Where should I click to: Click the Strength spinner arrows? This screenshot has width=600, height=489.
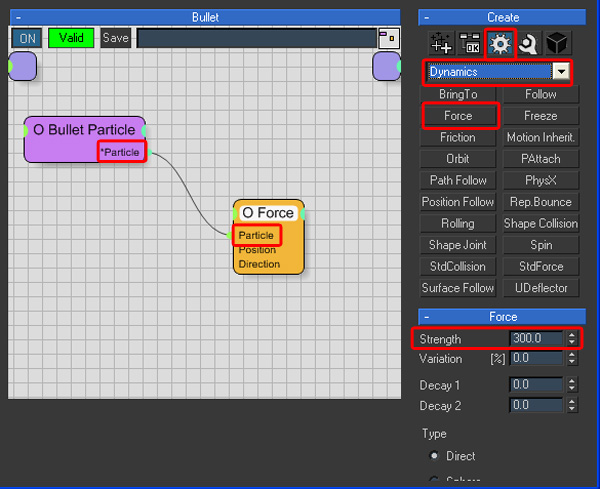(572, 338)
